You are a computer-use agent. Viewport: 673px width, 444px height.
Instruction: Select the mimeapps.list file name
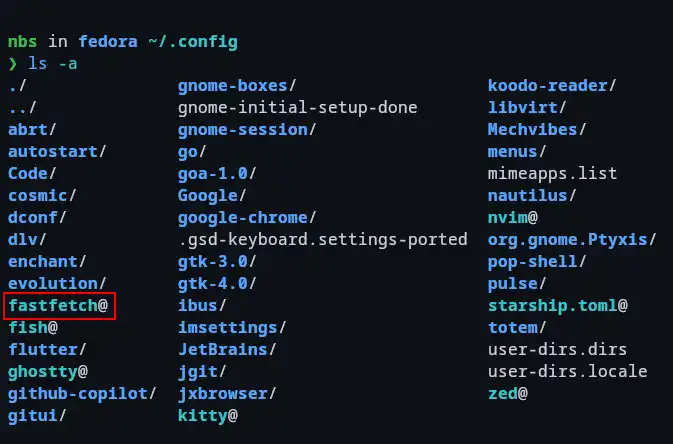coord(552,173)
